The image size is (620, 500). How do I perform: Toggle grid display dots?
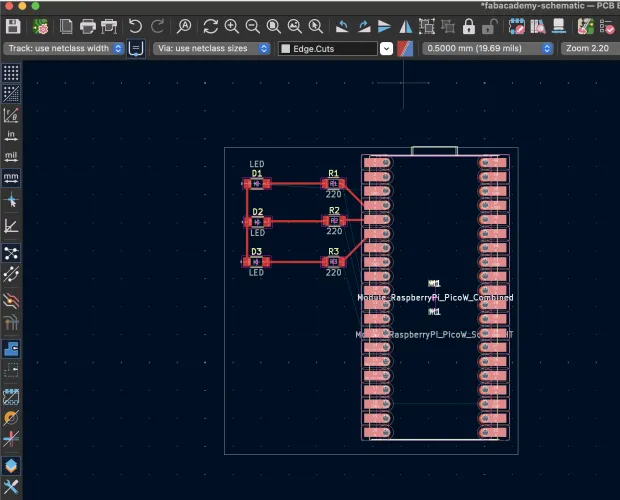pos(11,73)
